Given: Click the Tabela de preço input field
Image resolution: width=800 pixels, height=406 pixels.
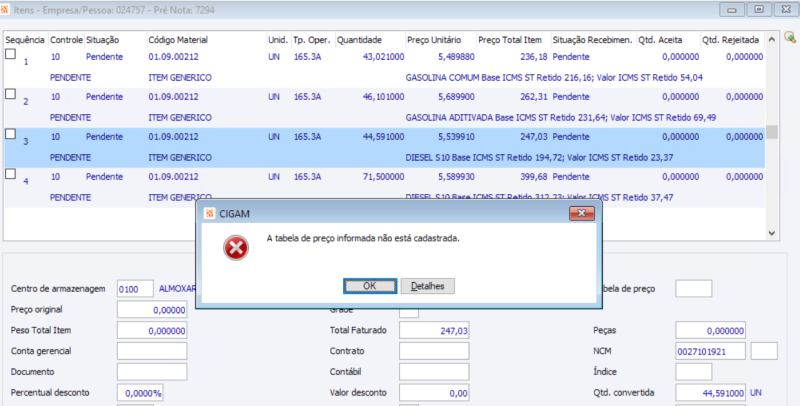Looking at the screenshot, I should click(x=693, y=289).
